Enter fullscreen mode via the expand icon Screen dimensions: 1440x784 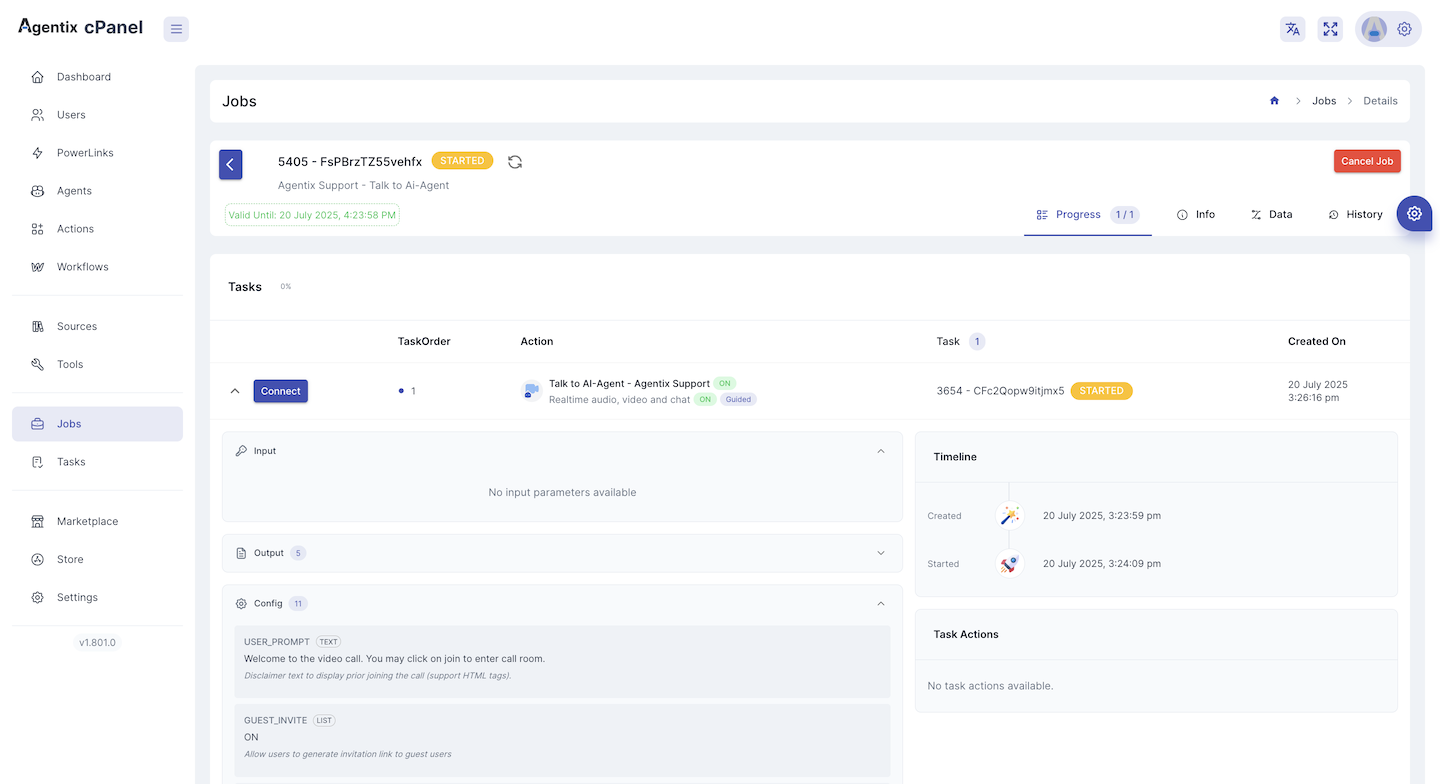[1330, 29]
